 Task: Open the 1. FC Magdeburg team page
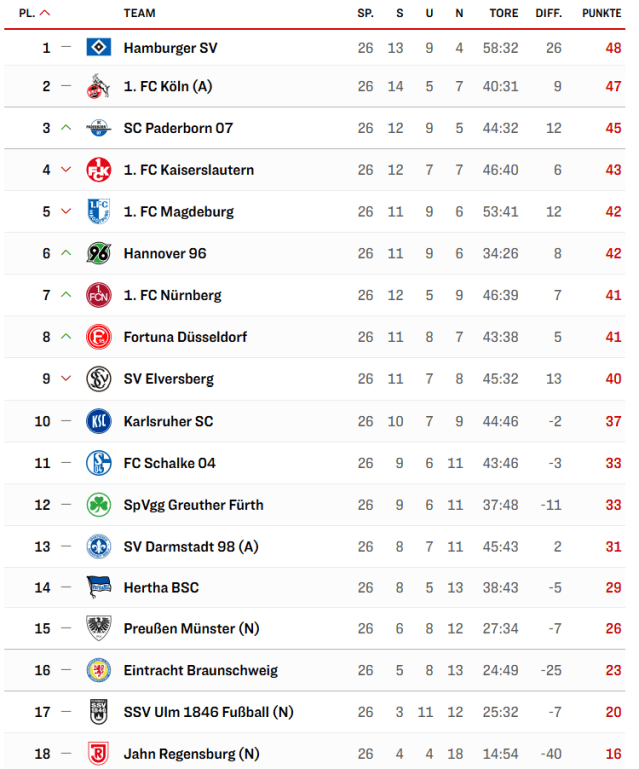(x=178, y=212)
